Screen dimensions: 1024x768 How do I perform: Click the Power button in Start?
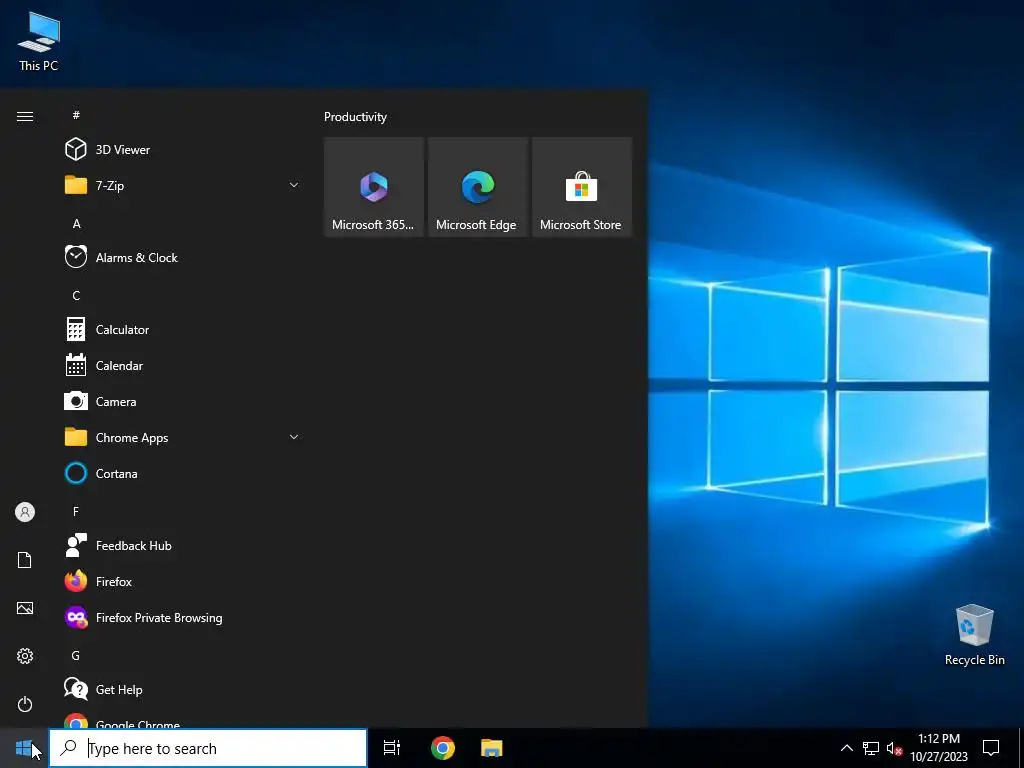click(x=25, y=704)
